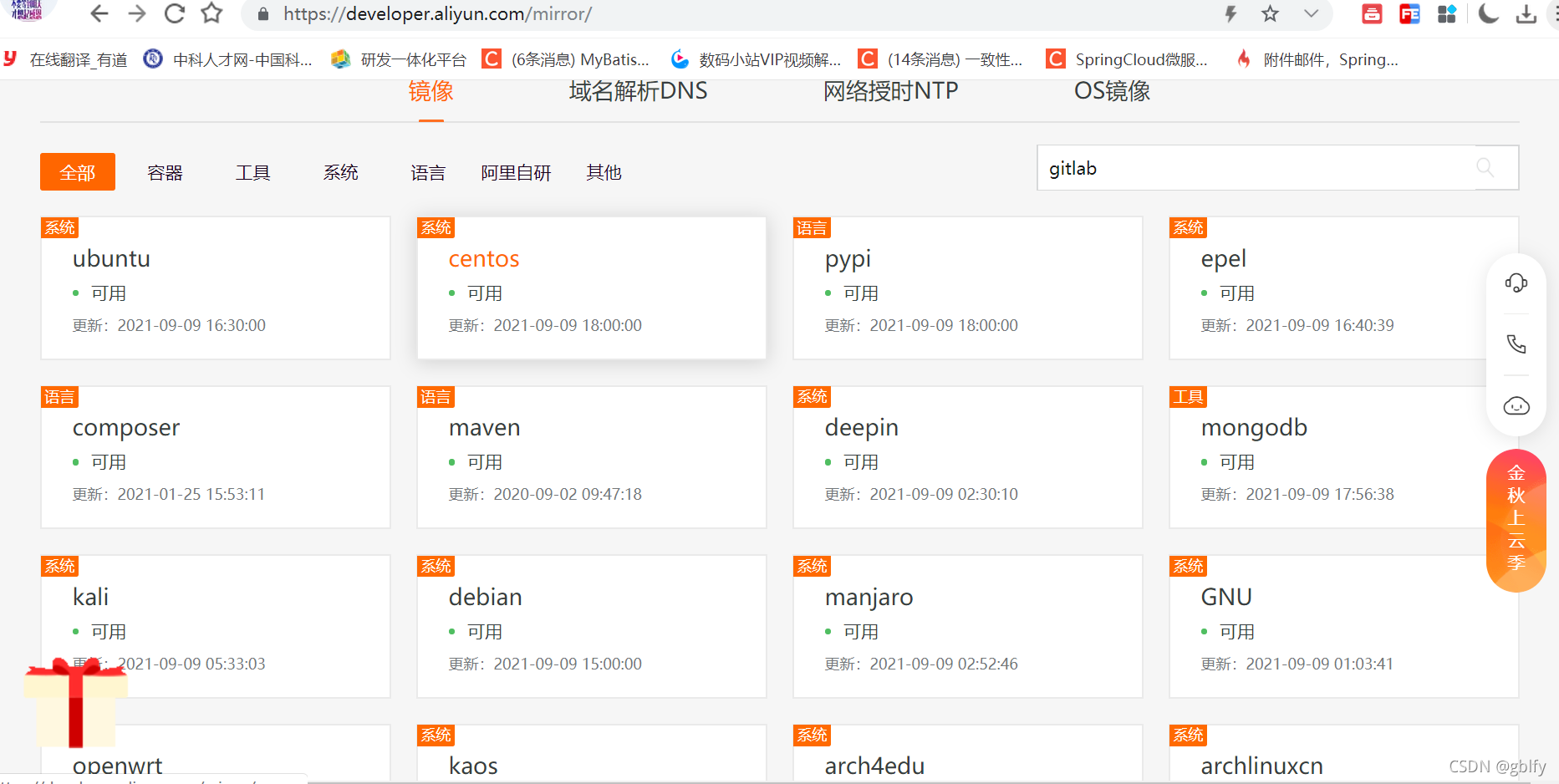Viewport: 1559px width, 784px height.
Task: Click the red toolbox extension icon
Action: [1371, 14]
